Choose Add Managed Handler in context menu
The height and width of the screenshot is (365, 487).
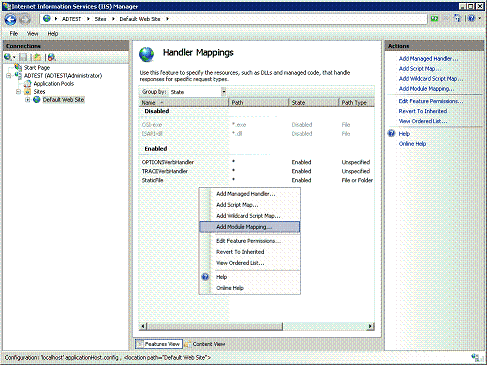pyautogui.click(x=250, y=194)
